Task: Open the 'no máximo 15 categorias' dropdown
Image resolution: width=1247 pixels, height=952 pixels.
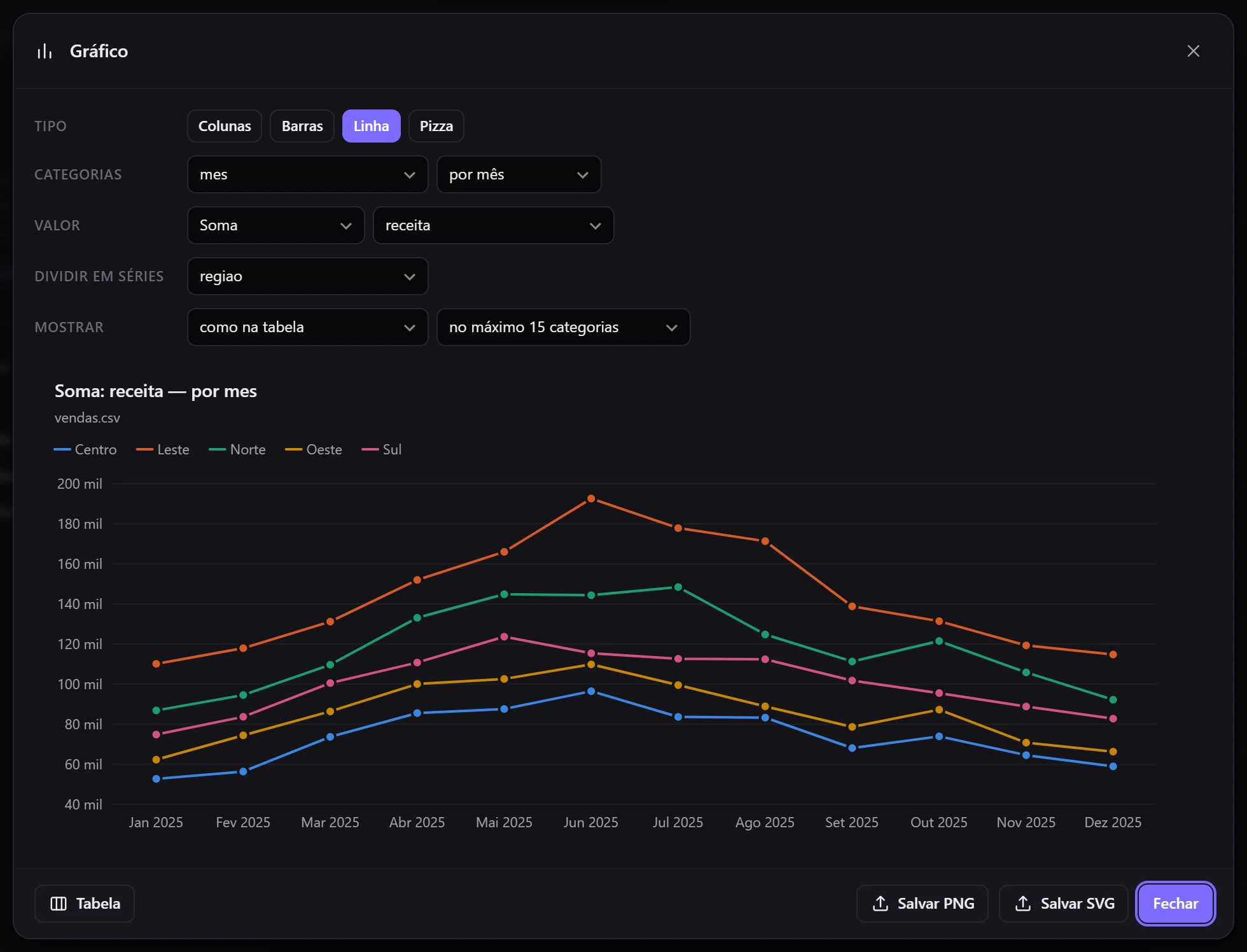Action: point(564,327)
